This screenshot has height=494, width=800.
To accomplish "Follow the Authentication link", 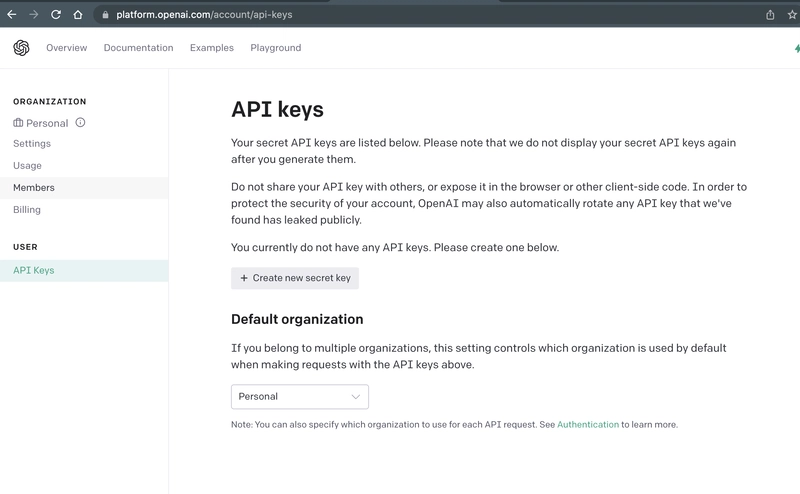I will [588, 425].
